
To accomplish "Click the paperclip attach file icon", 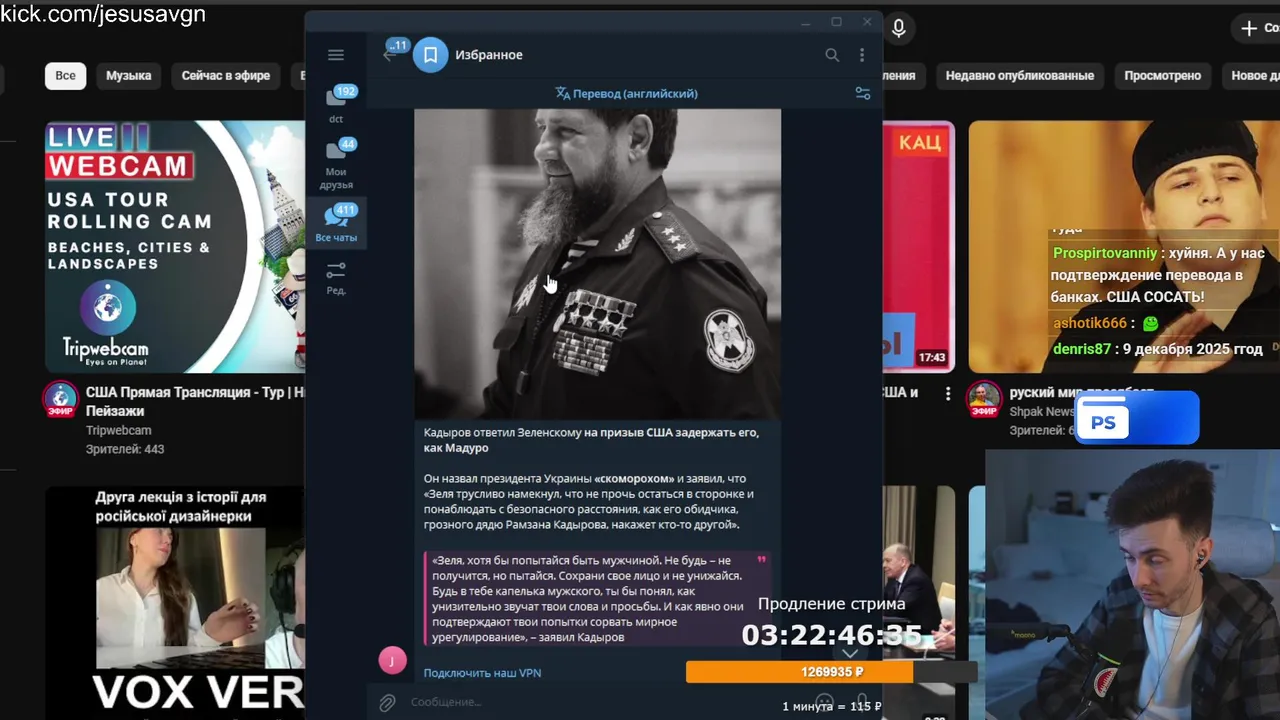I will [387, 703].
